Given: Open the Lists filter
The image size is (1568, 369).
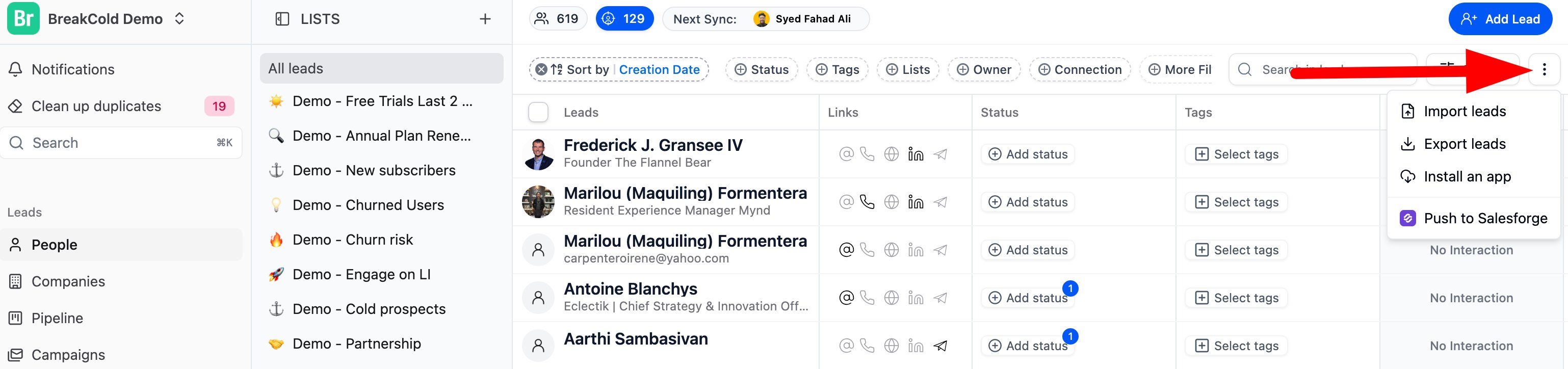Looking at the screenshot, I should click(x=907, y=69).
